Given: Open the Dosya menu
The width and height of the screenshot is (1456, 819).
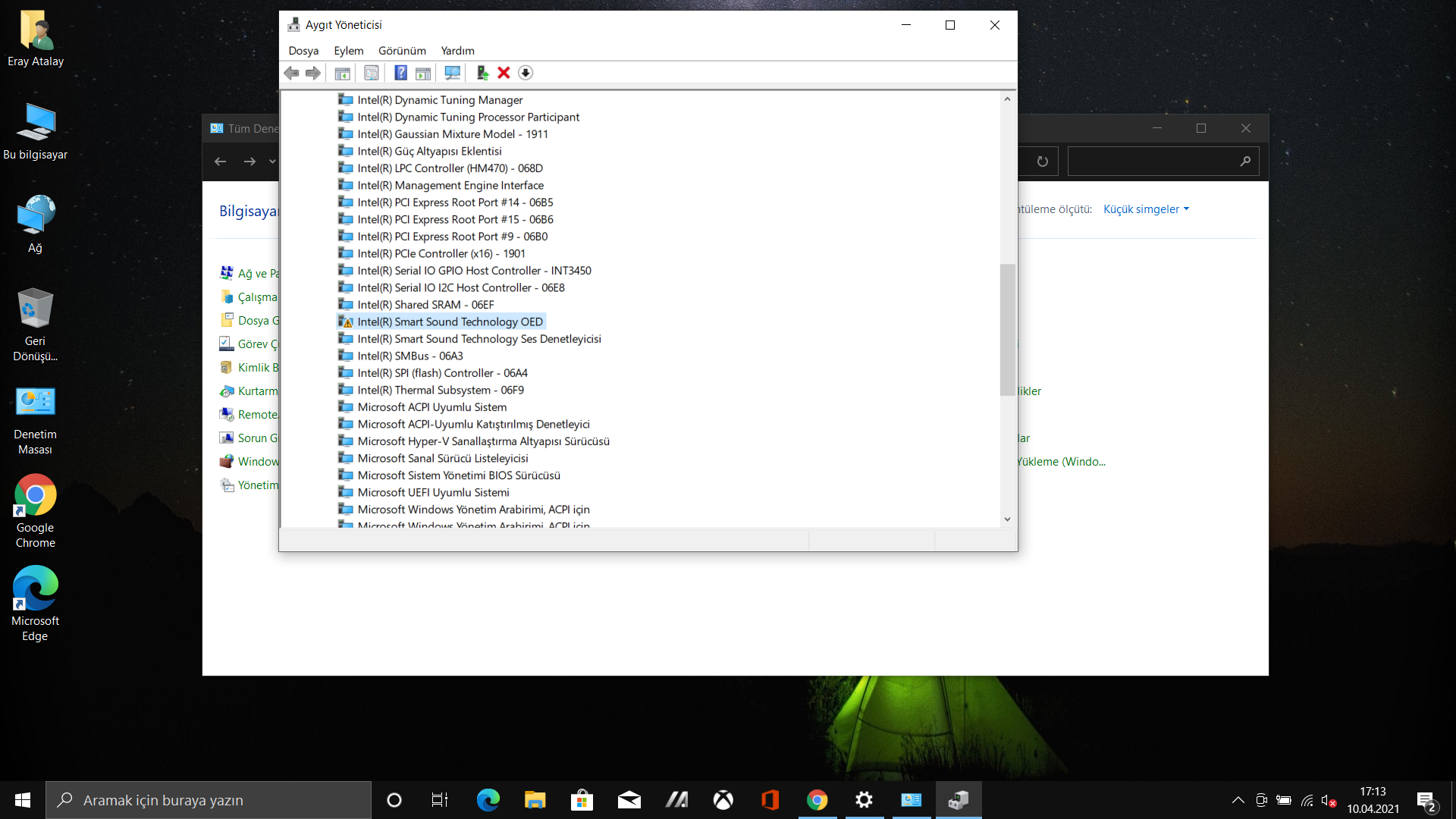Looking at the screenshot, I should click(x=303, y=51).
